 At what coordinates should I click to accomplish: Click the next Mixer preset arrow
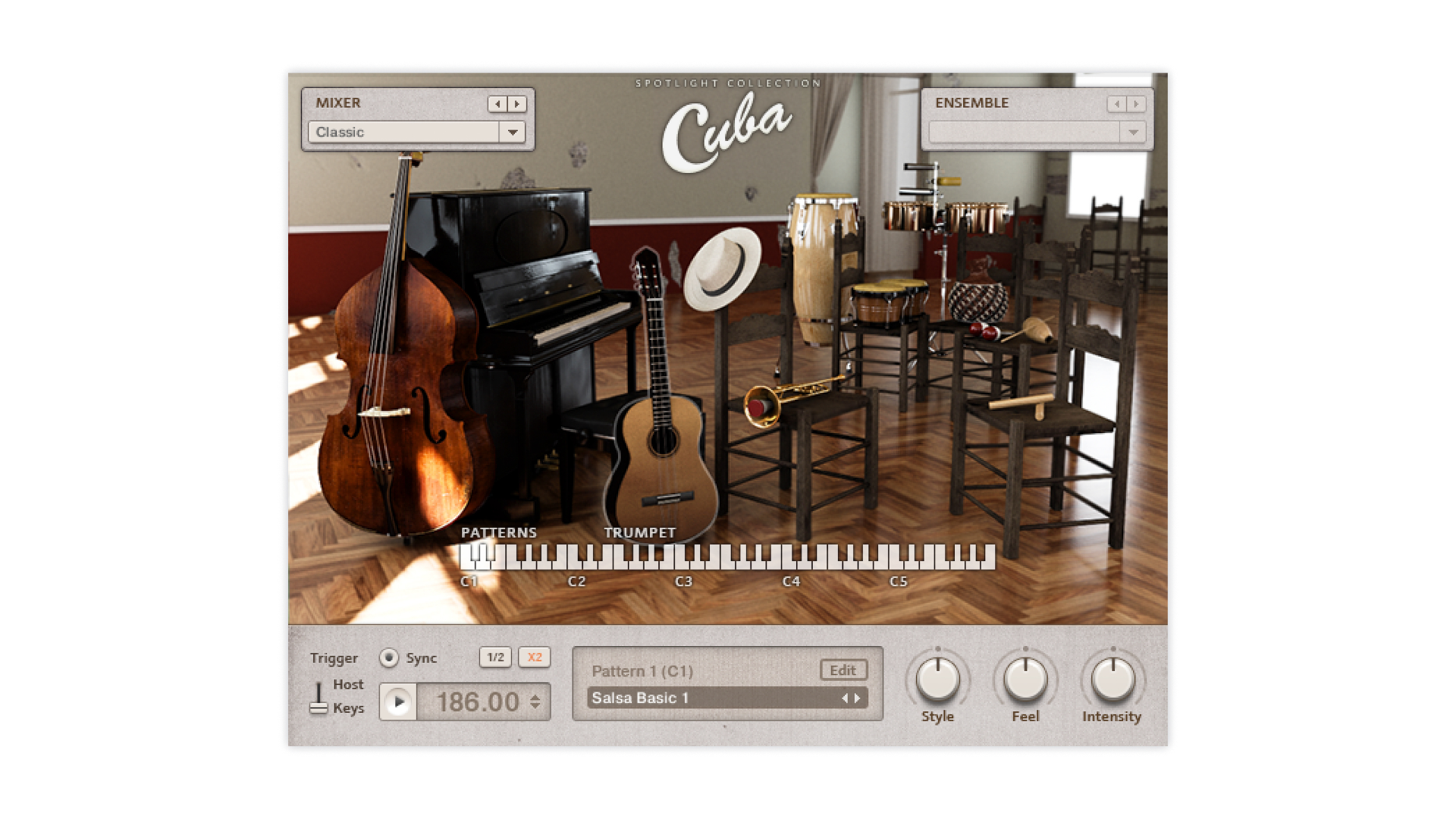pos(517,104)
